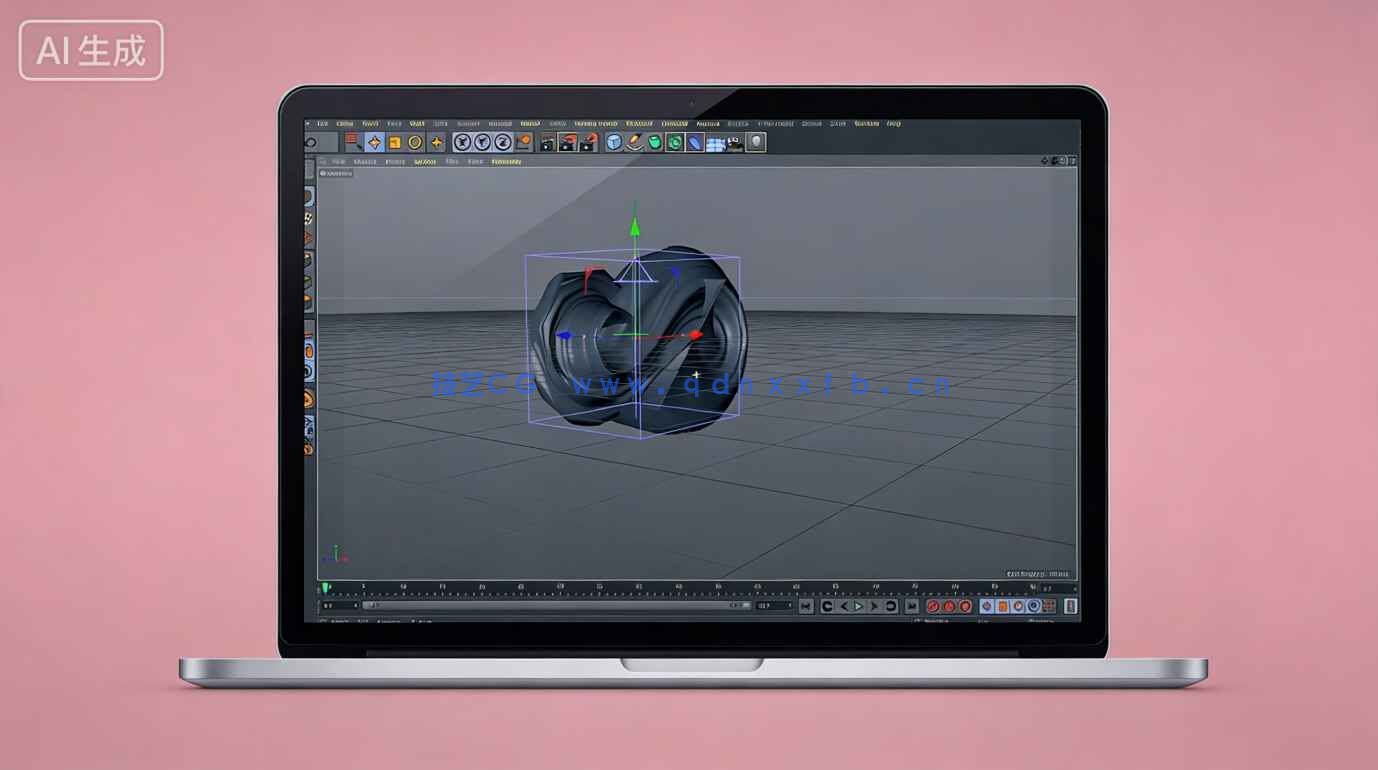This screenshot has width=1378, height=770.
Task: Click the first clapperboard render icon
Action: tap(547, 142)
